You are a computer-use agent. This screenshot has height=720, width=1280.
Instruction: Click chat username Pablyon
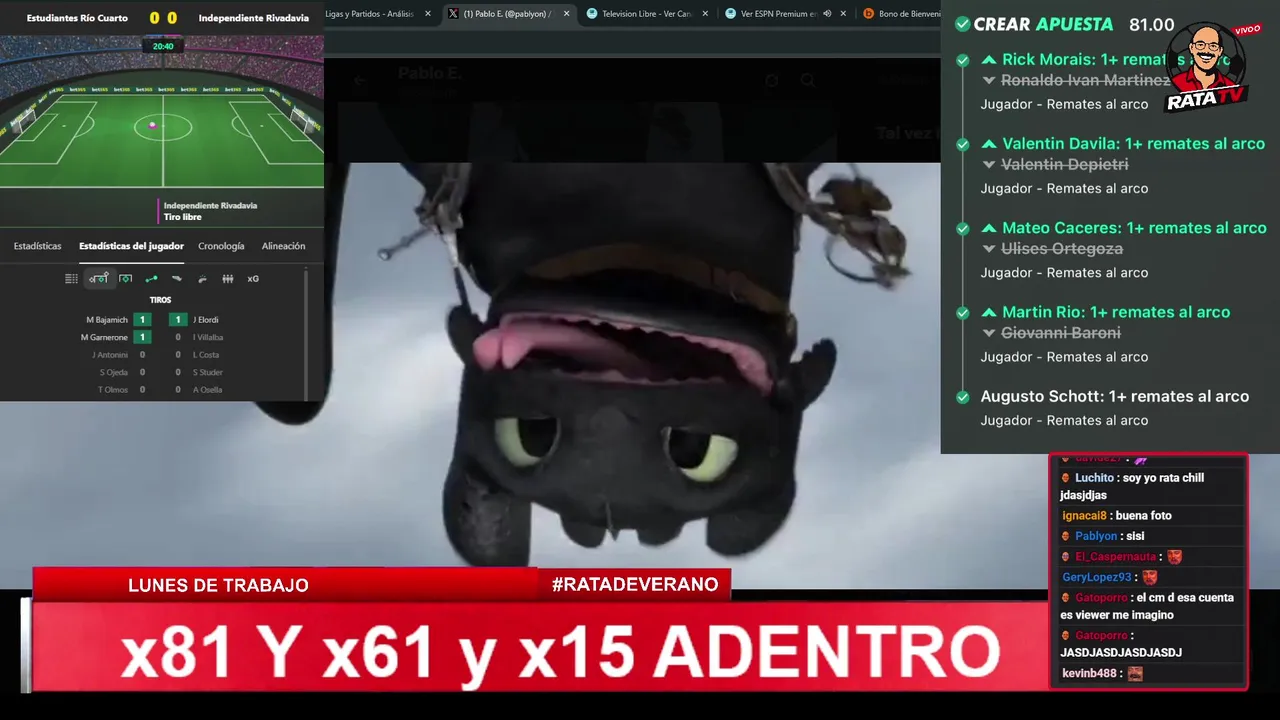1096,536
